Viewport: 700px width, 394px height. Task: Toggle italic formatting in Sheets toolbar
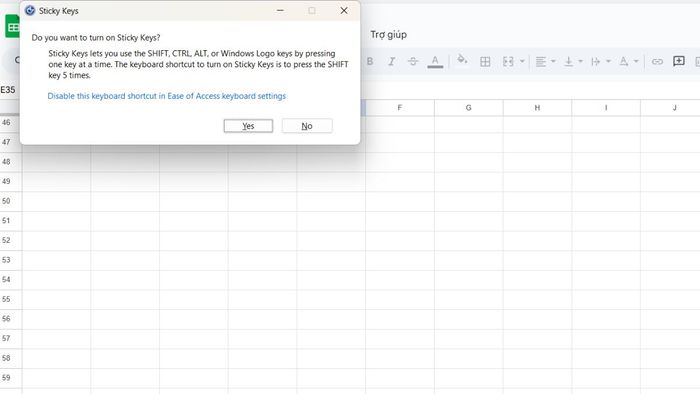click(392, 61)
